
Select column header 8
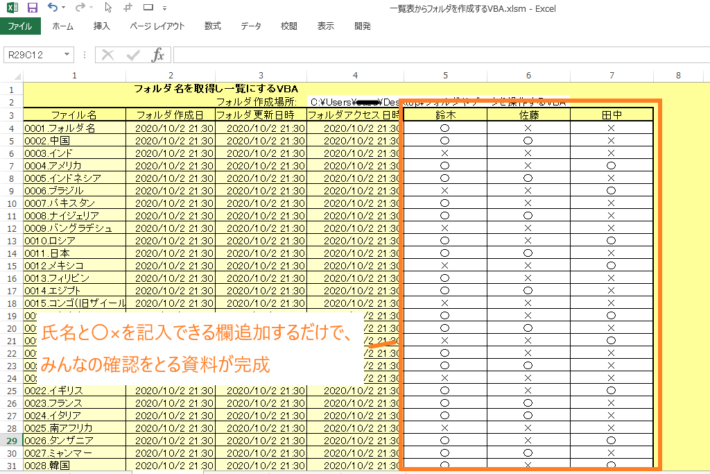pos(678,76)
